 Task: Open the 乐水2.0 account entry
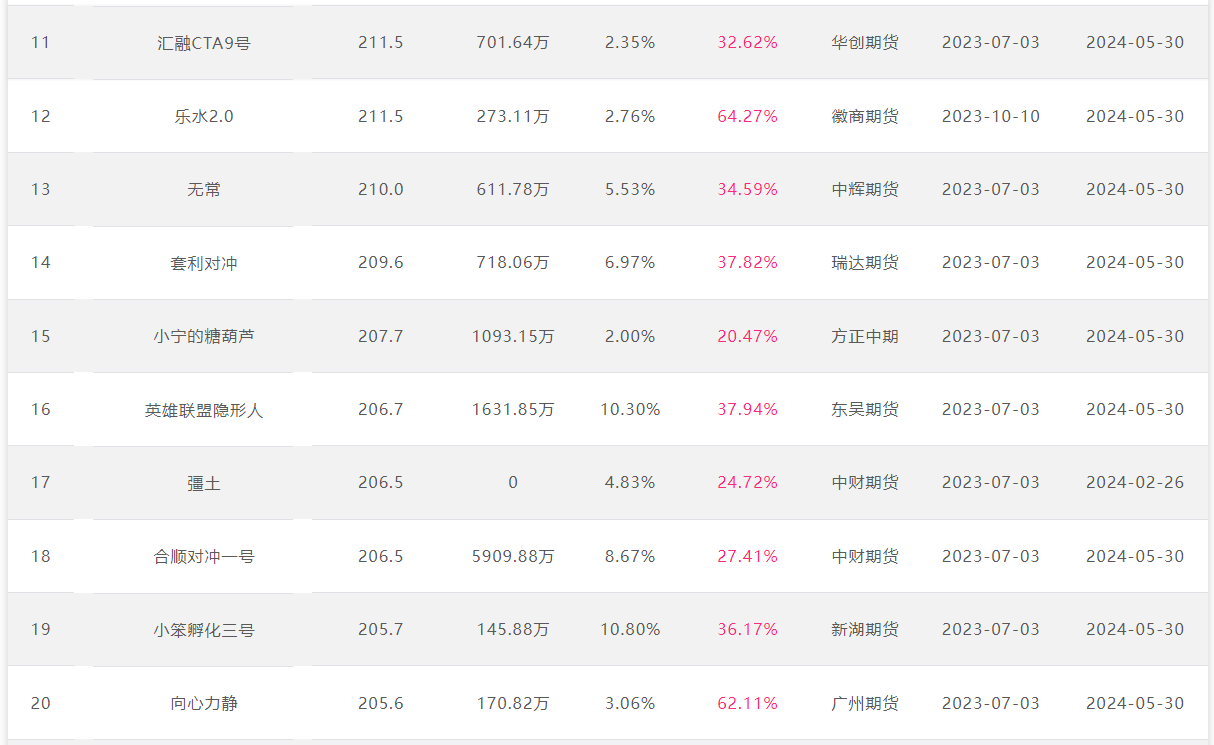(204, 116)
